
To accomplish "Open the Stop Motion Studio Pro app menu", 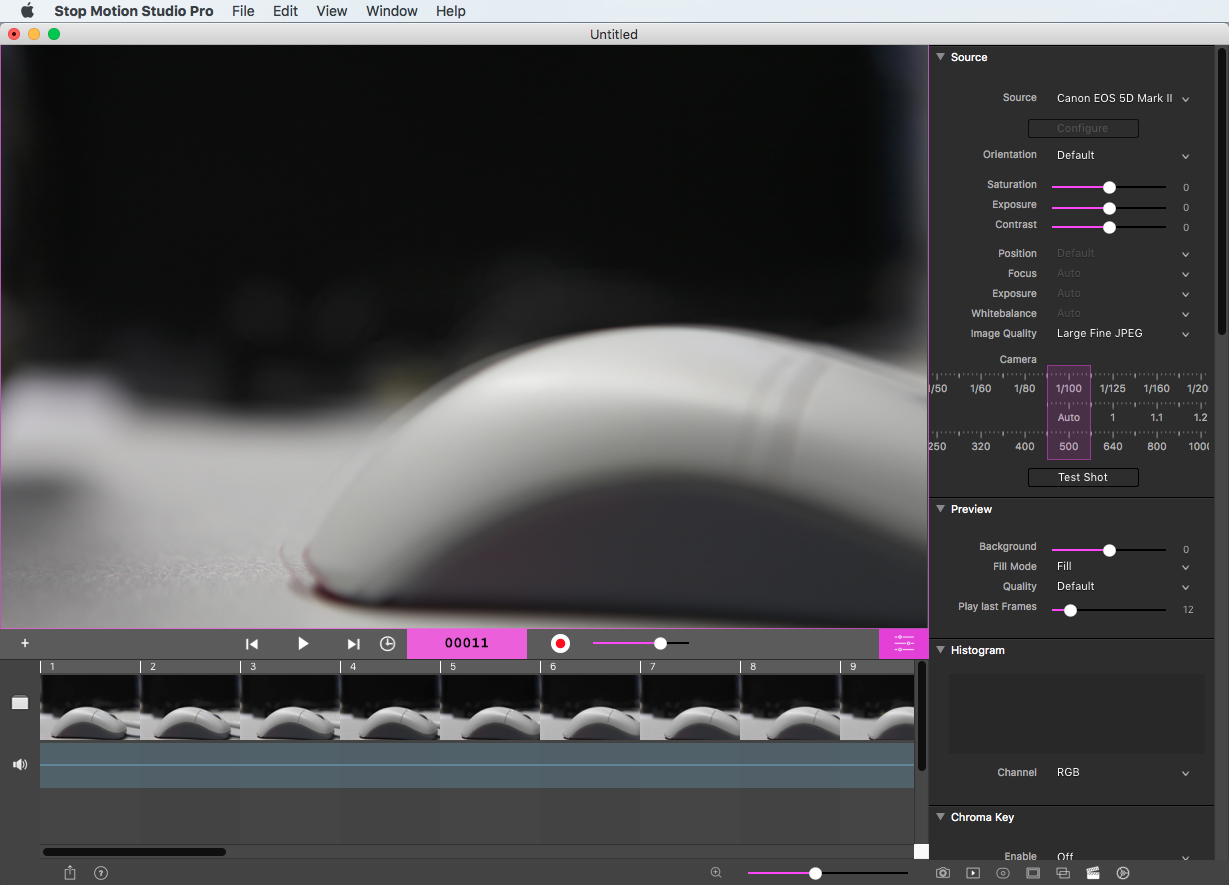I will [134, 11].
